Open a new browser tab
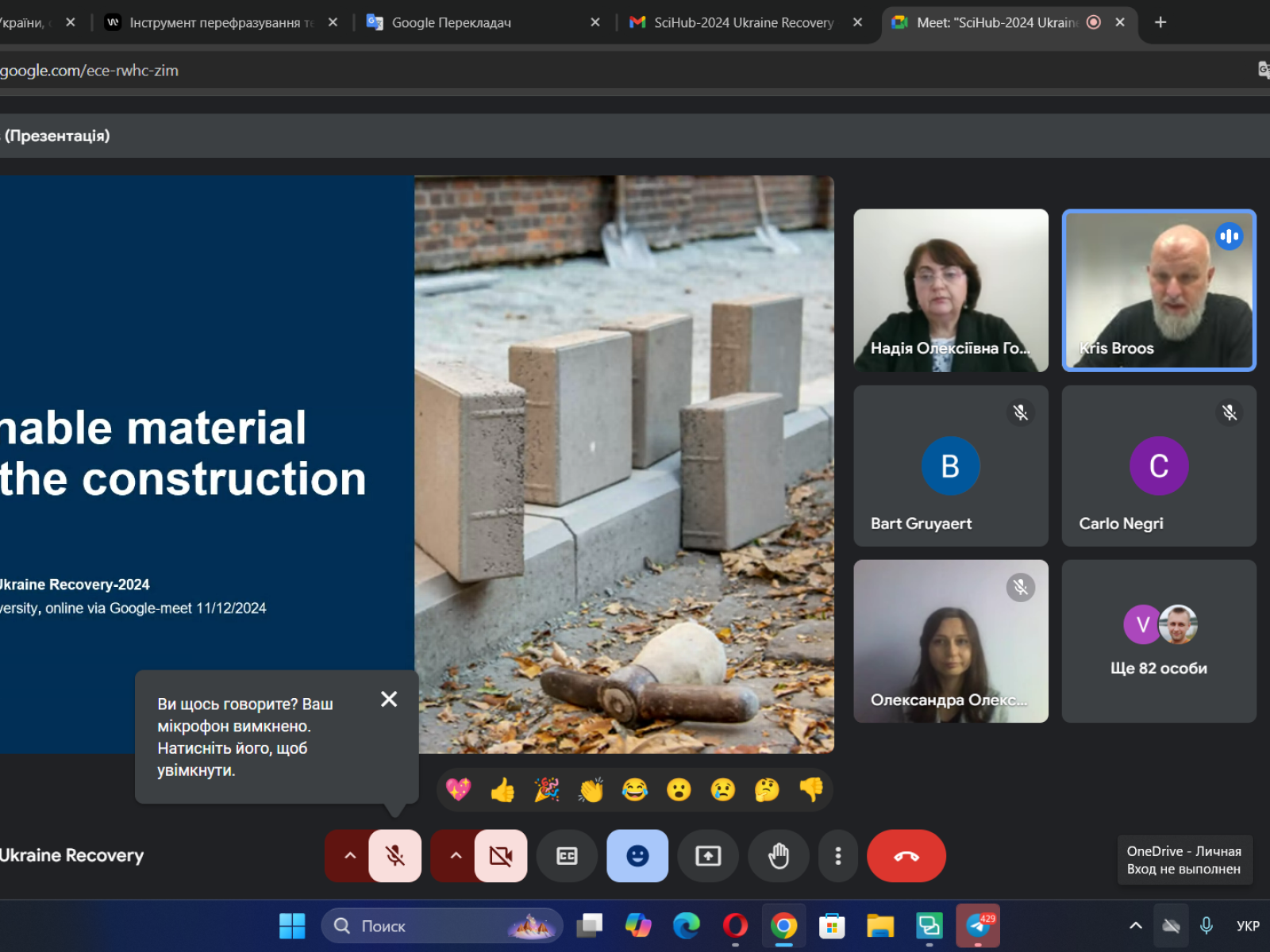This screenshot has width=1270, height=952. click(1160, 22)
